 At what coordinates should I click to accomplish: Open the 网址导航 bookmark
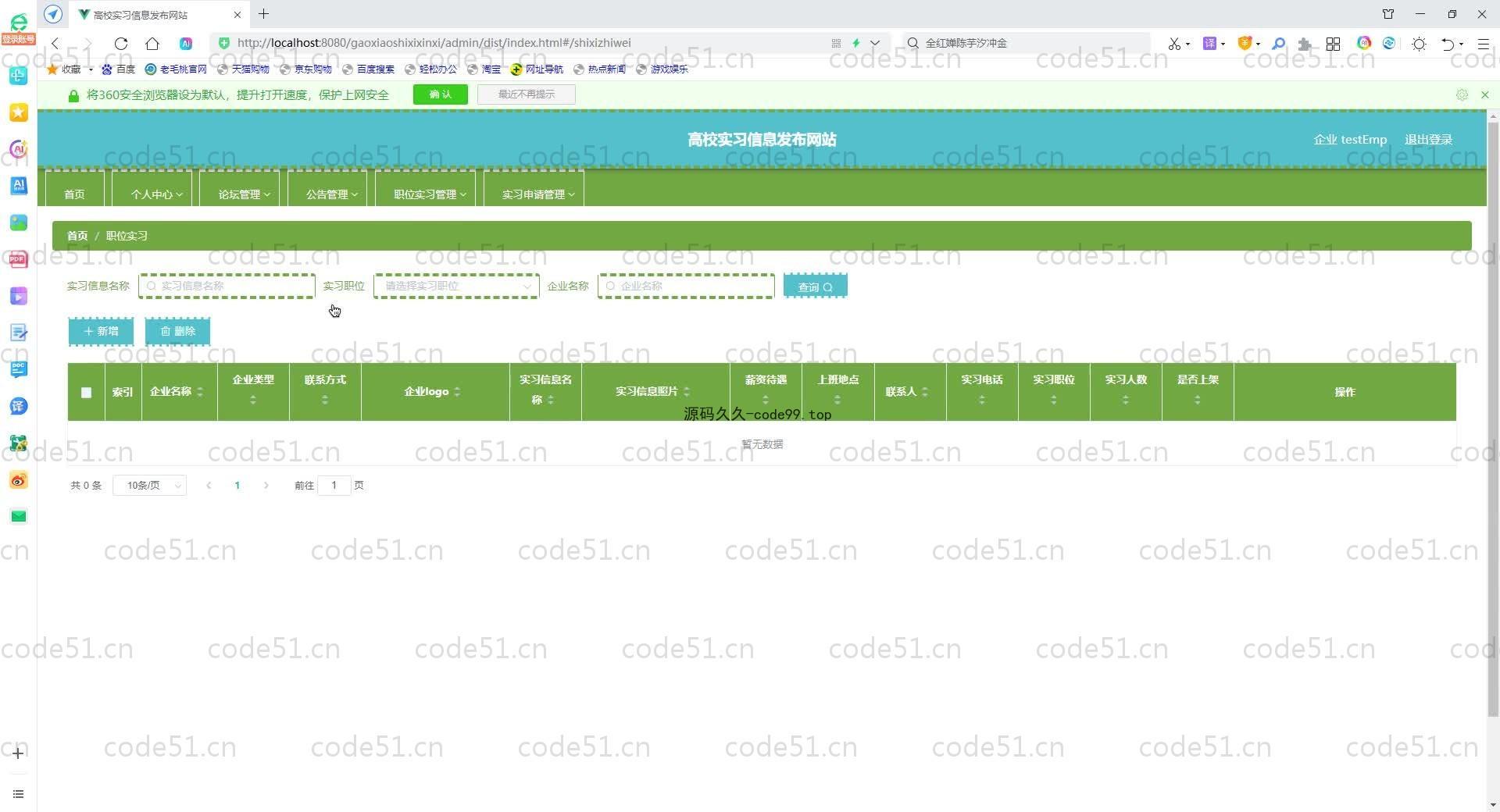(x=537, y=69)
